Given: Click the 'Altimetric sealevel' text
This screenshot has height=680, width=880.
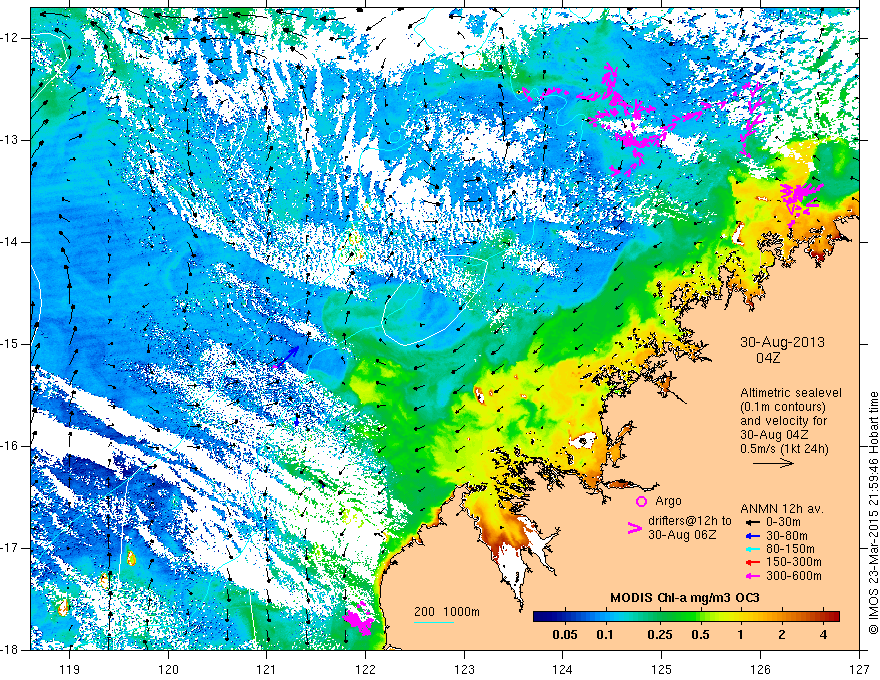Looking at the screenshot, I should coord(791,393).
